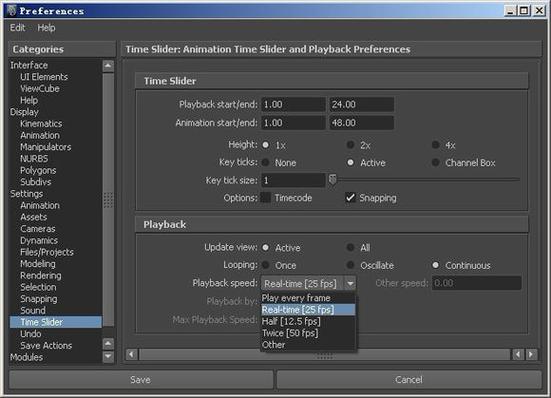551x398 pixels.
Task: Select Channel Box for Key ticks
Action: (436, 162)
